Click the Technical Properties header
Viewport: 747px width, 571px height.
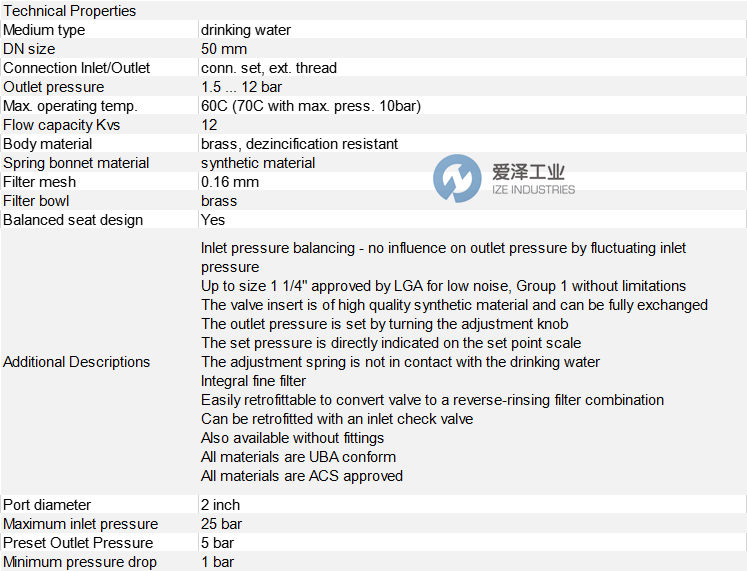70,11
